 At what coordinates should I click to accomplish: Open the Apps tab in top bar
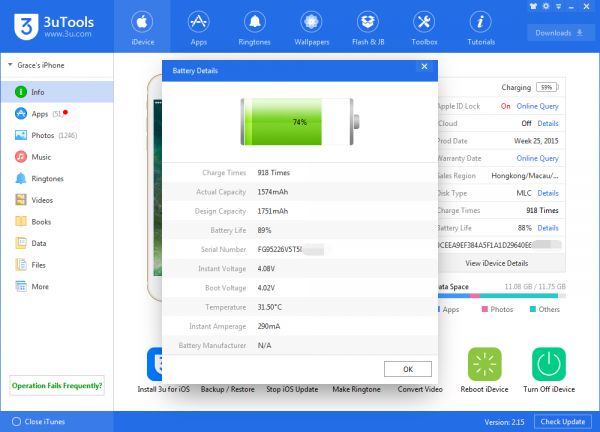[199, 28]
